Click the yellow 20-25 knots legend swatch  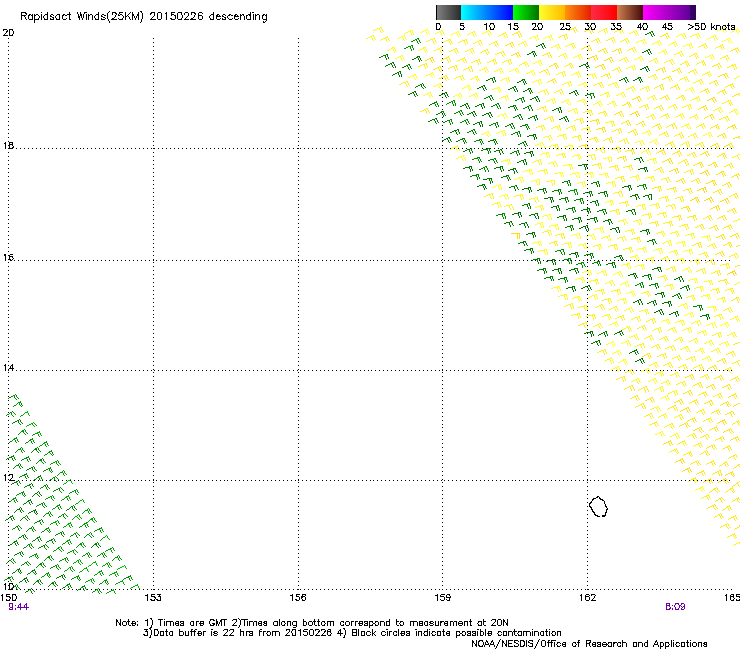coord(552,12)
